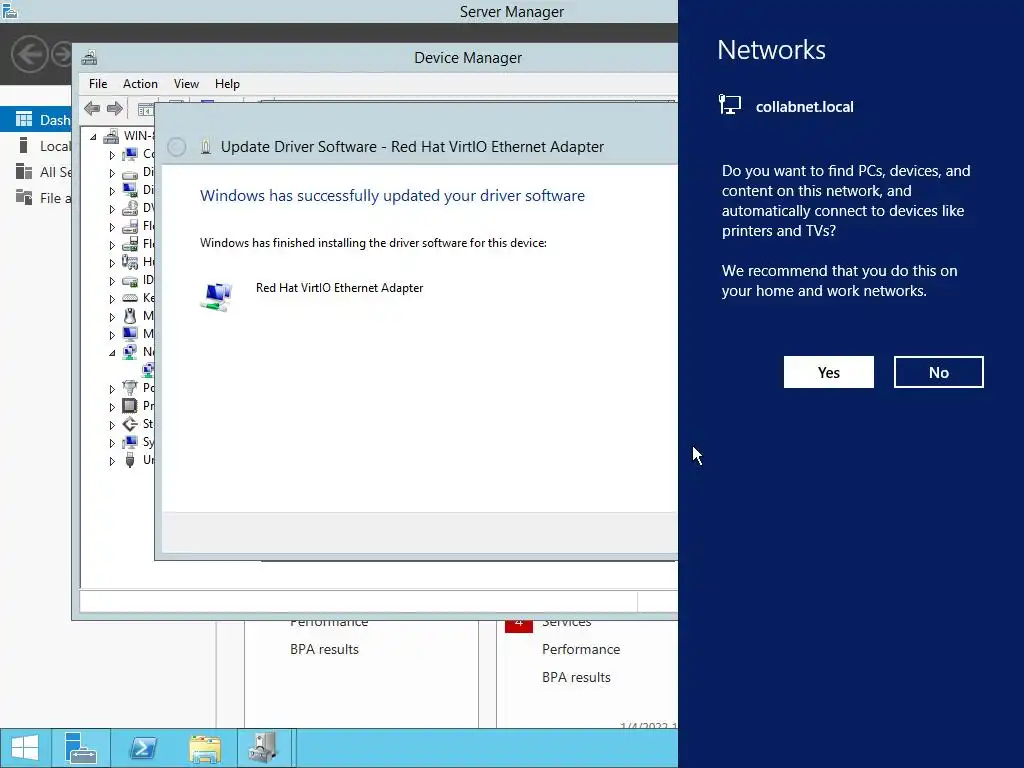Click the Device Manager title bar icon

pyautogui.click(x=89, y=57)
